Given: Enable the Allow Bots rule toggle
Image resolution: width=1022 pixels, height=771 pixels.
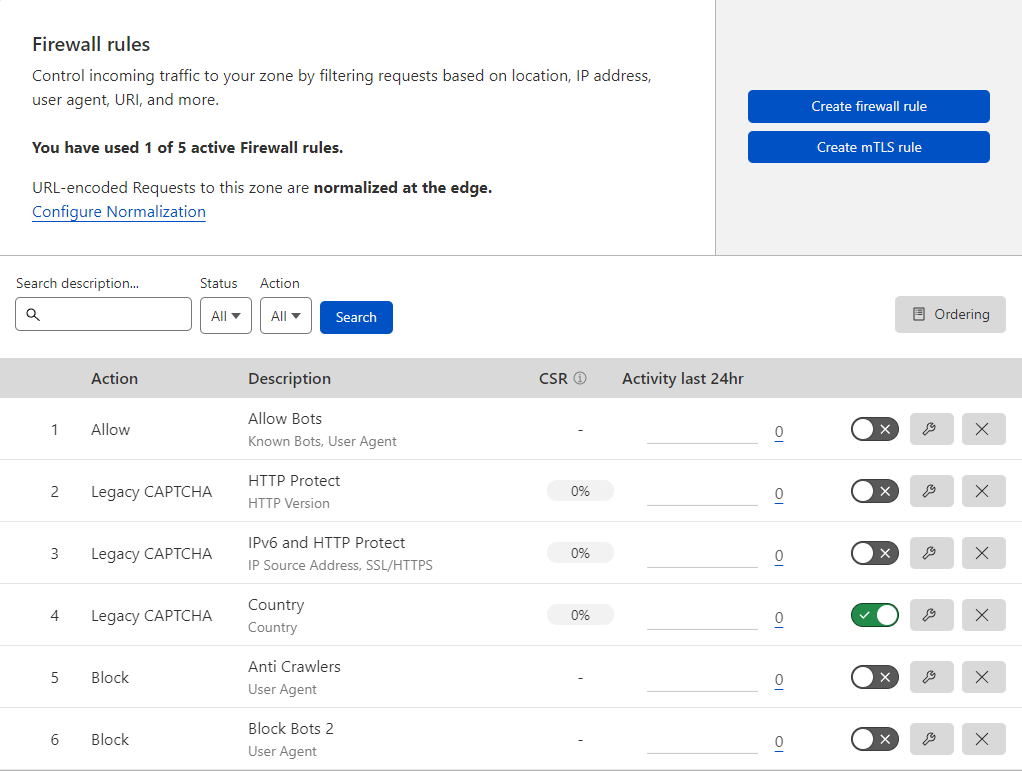Looking at the screenshot, I should (x=875, y=429).
